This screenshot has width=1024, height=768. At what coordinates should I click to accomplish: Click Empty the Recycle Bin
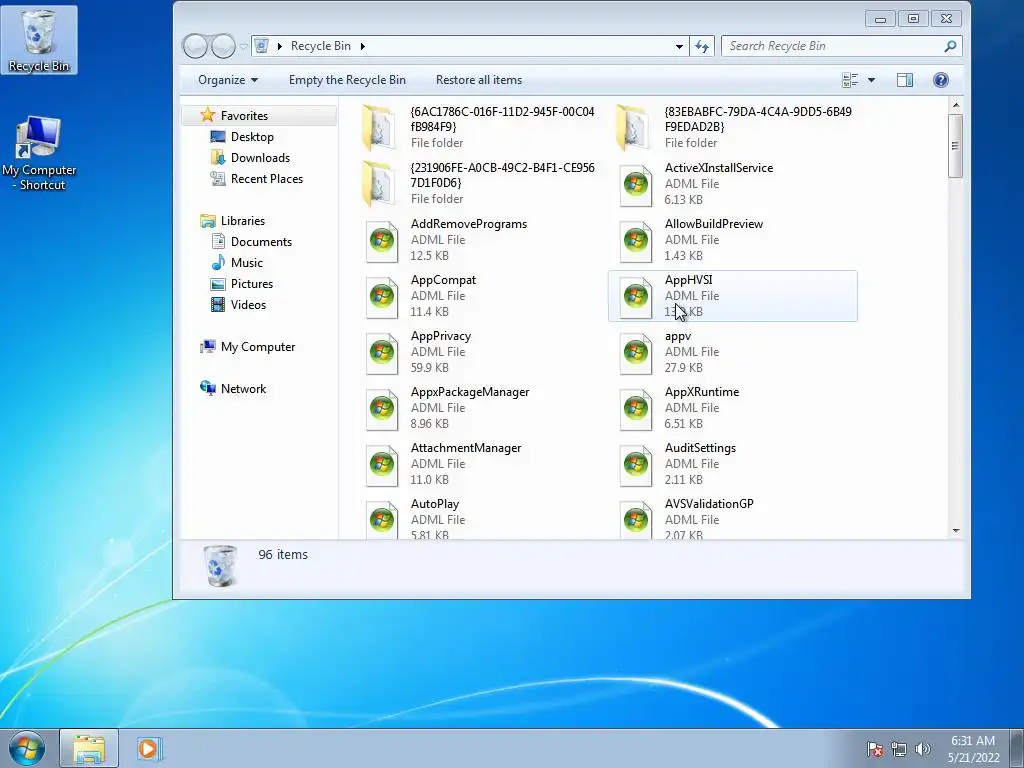coord(347,80)
